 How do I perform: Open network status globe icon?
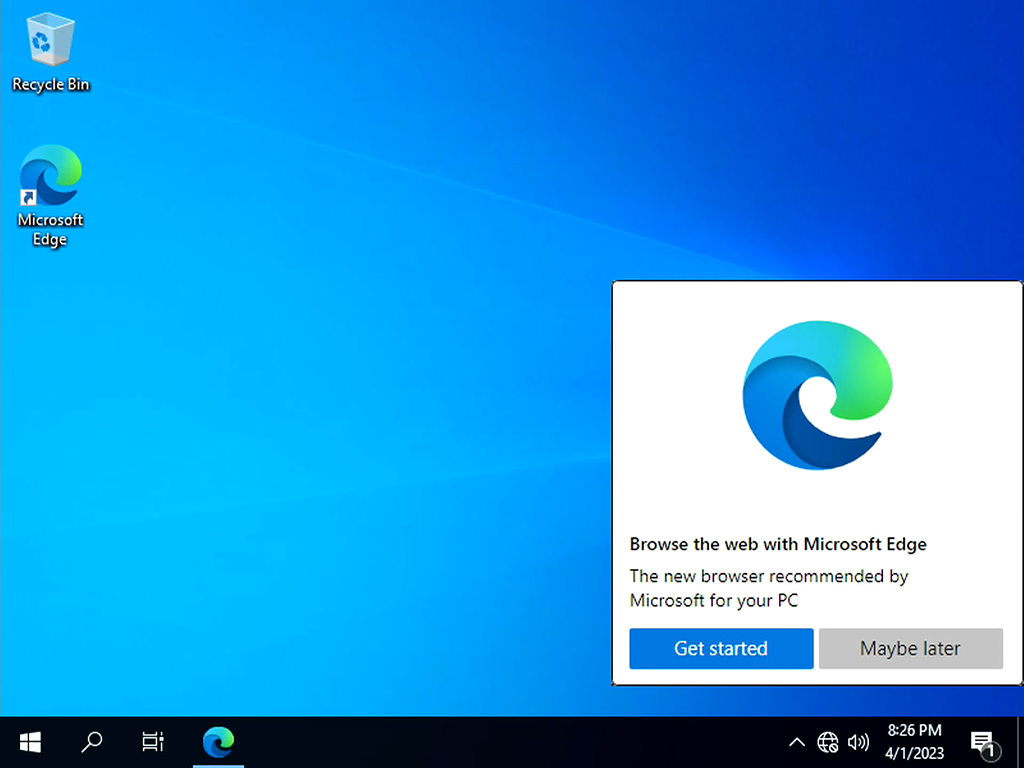827,742
